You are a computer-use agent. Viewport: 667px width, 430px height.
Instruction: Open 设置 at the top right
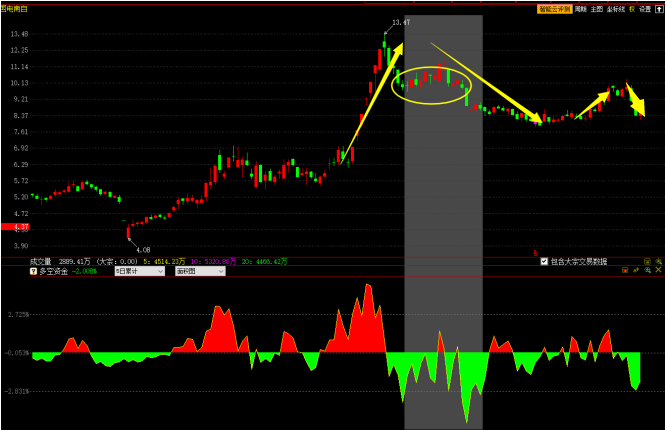pos(645,8)
